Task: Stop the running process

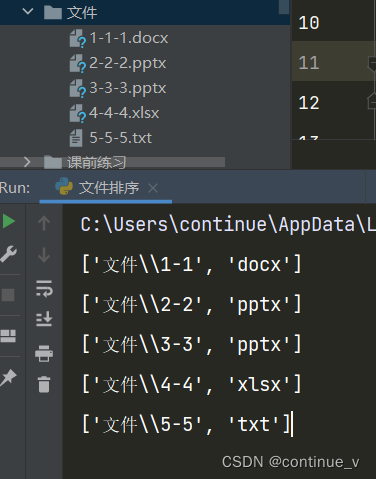Action: (x=8, y=295)
